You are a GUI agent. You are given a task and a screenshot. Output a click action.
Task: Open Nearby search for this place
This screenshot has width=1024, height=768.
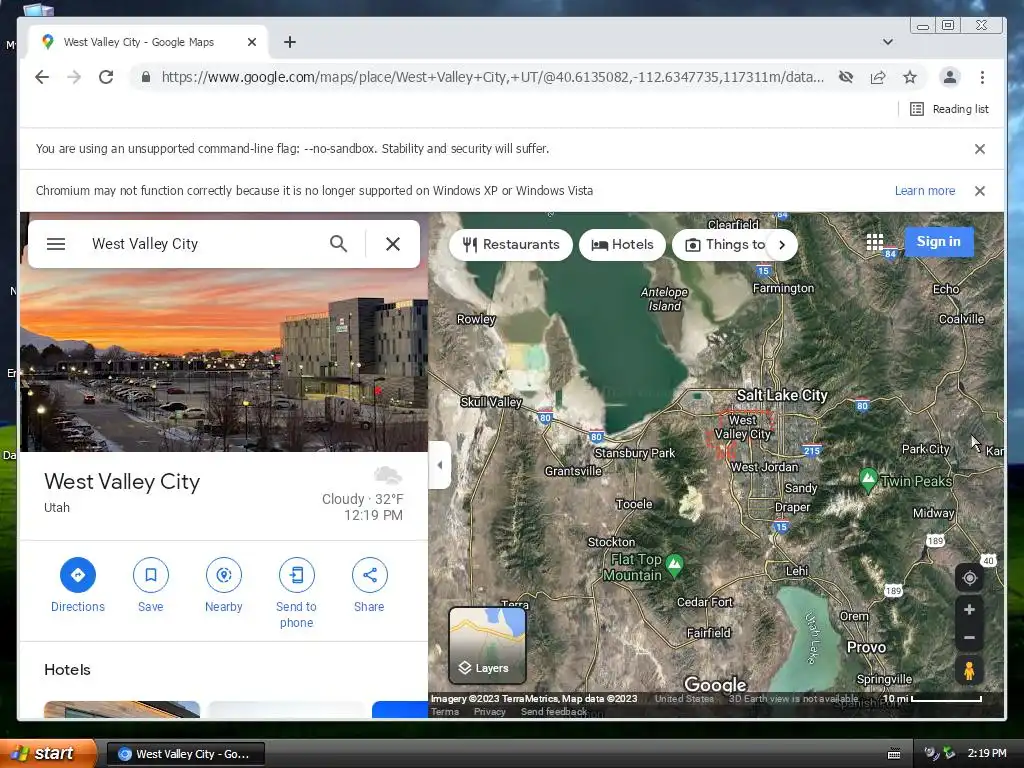pos(224,586)
